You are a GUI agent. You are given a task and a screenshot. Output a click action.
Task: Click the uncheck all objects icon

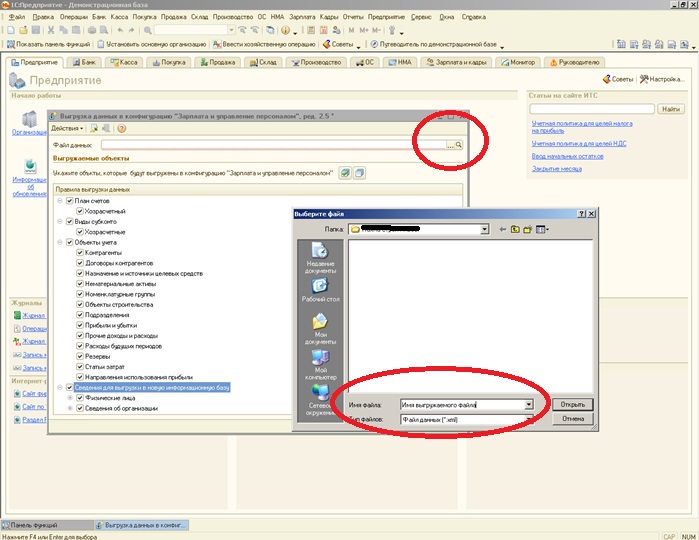pyautogui.click(x=360, y=173)
